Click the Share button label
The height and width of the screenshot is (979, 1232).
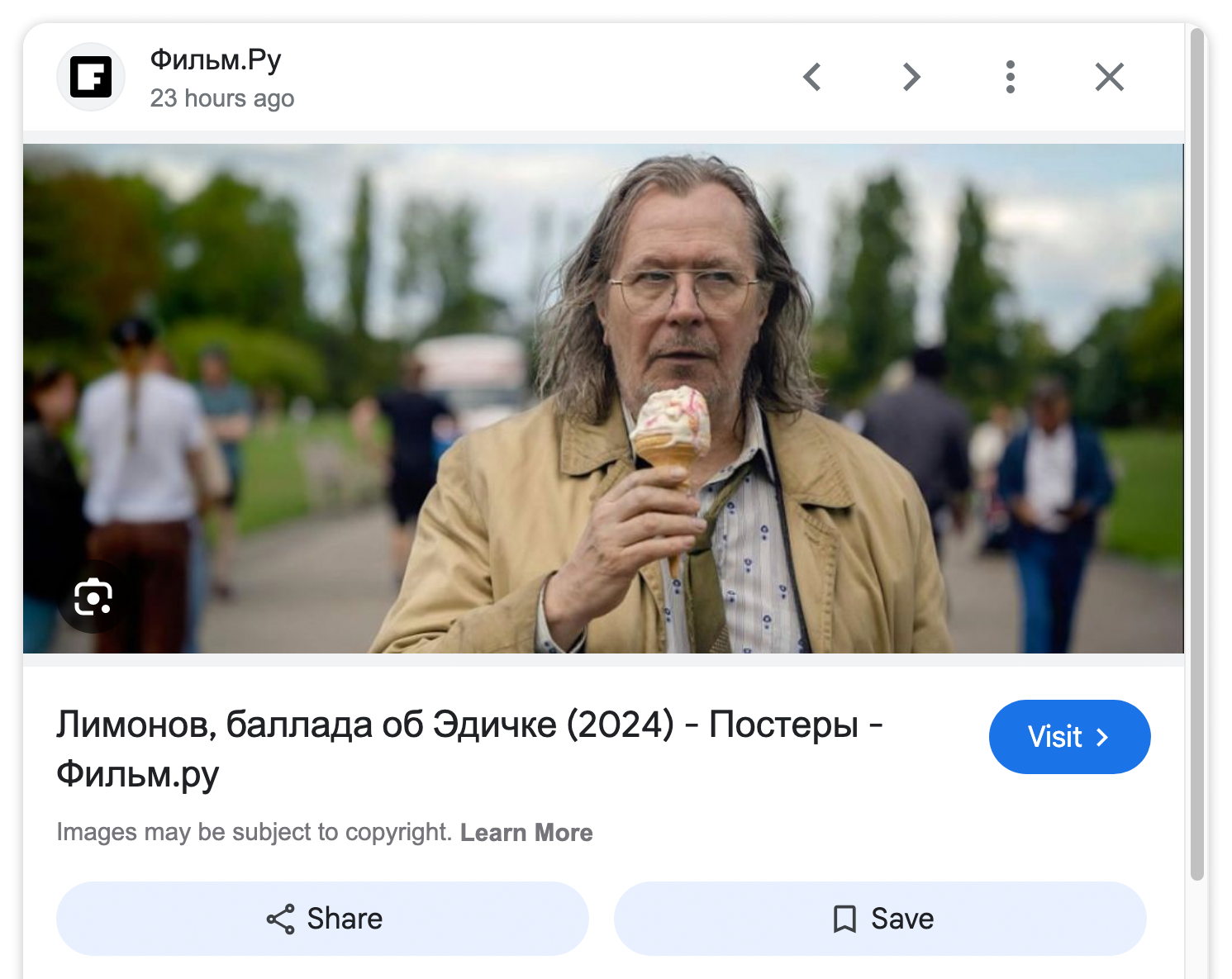345,919
